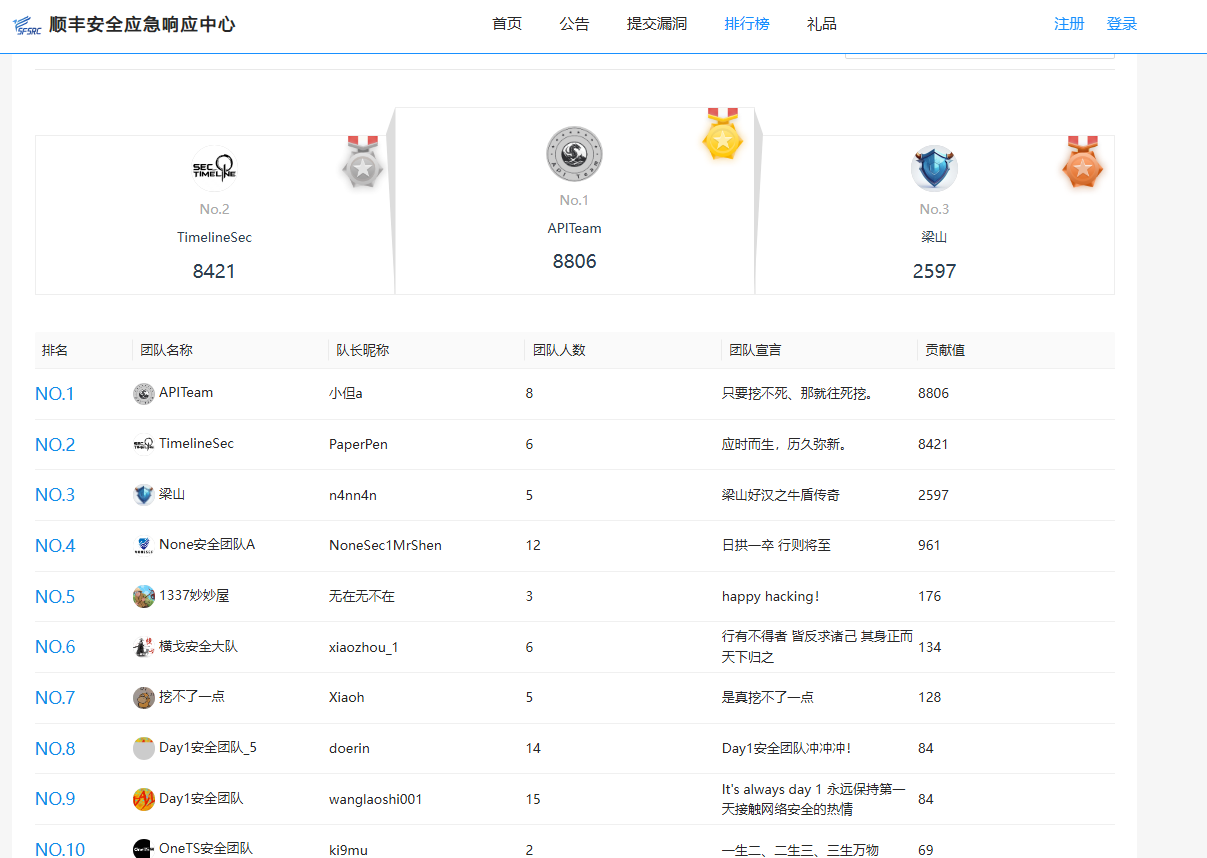This screenshot has height=858, width=1207.
Task: Go to 提交漏洞 page
Action: pyautogui.click(x=657, y=24)
